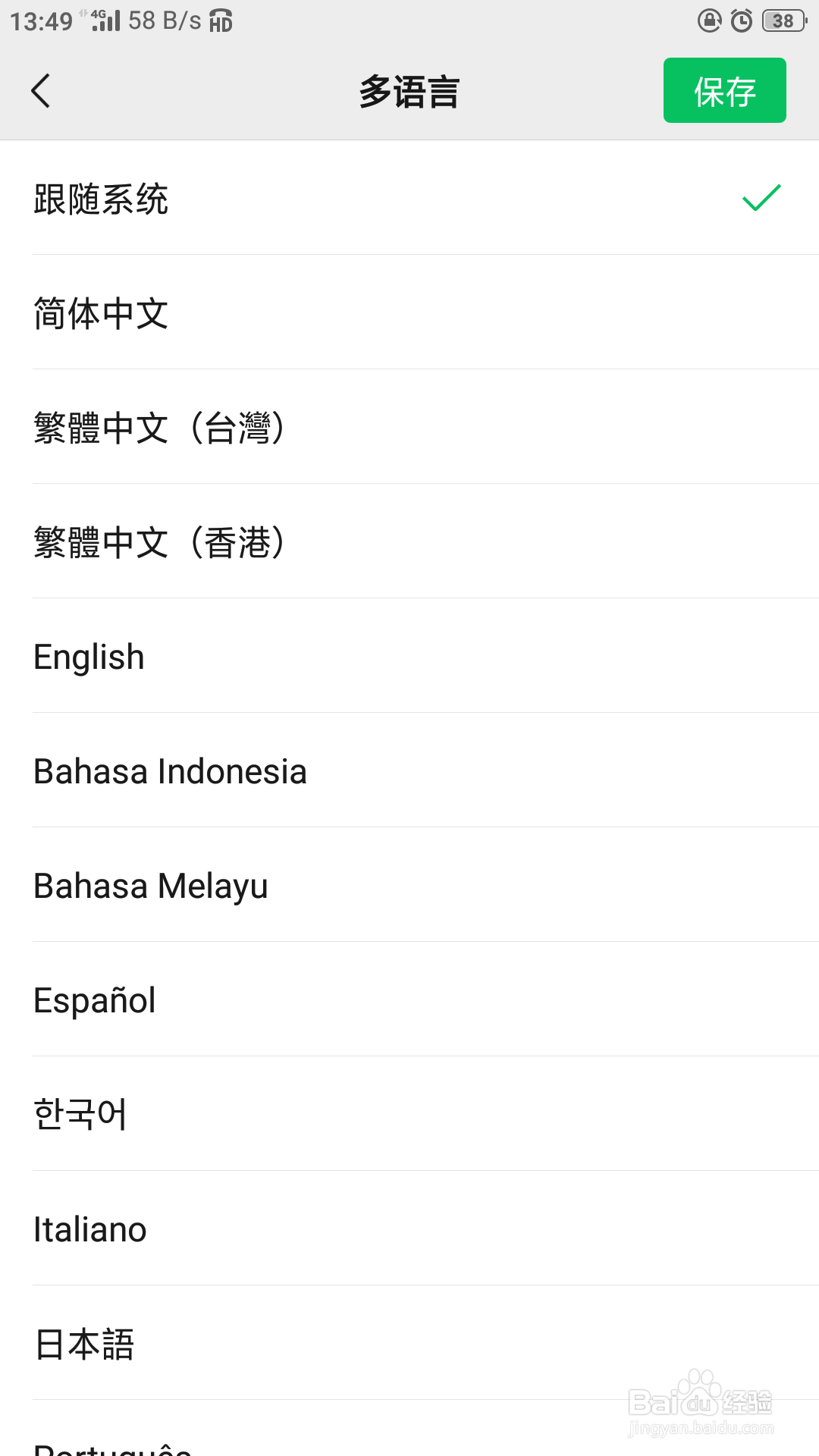This screenshot has width=819, height=1456.
Task: Select the partially visible Português option
Action: (114, 1447)
